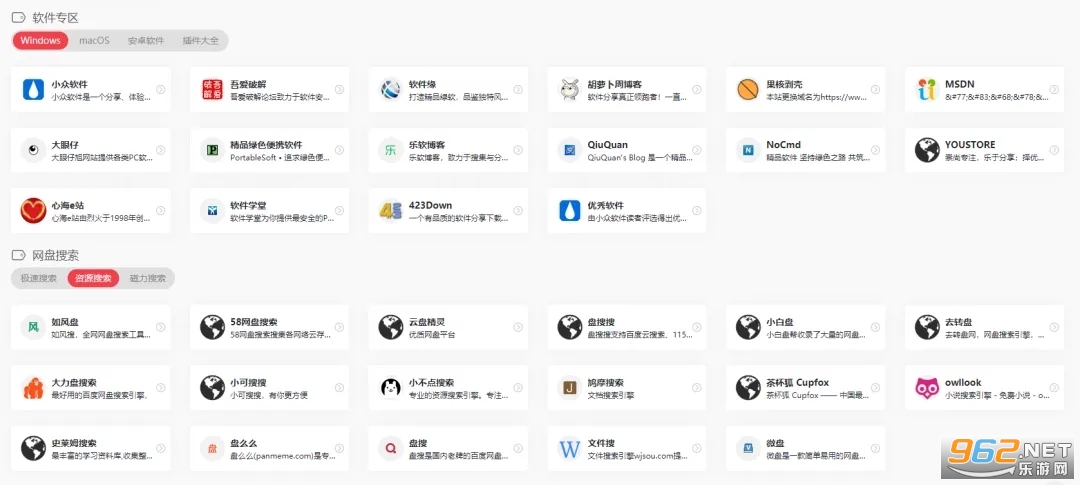Click the arrow on the 58网盘搜索 card
Viewport: 1080px width, 485px height.
(339, 327)
